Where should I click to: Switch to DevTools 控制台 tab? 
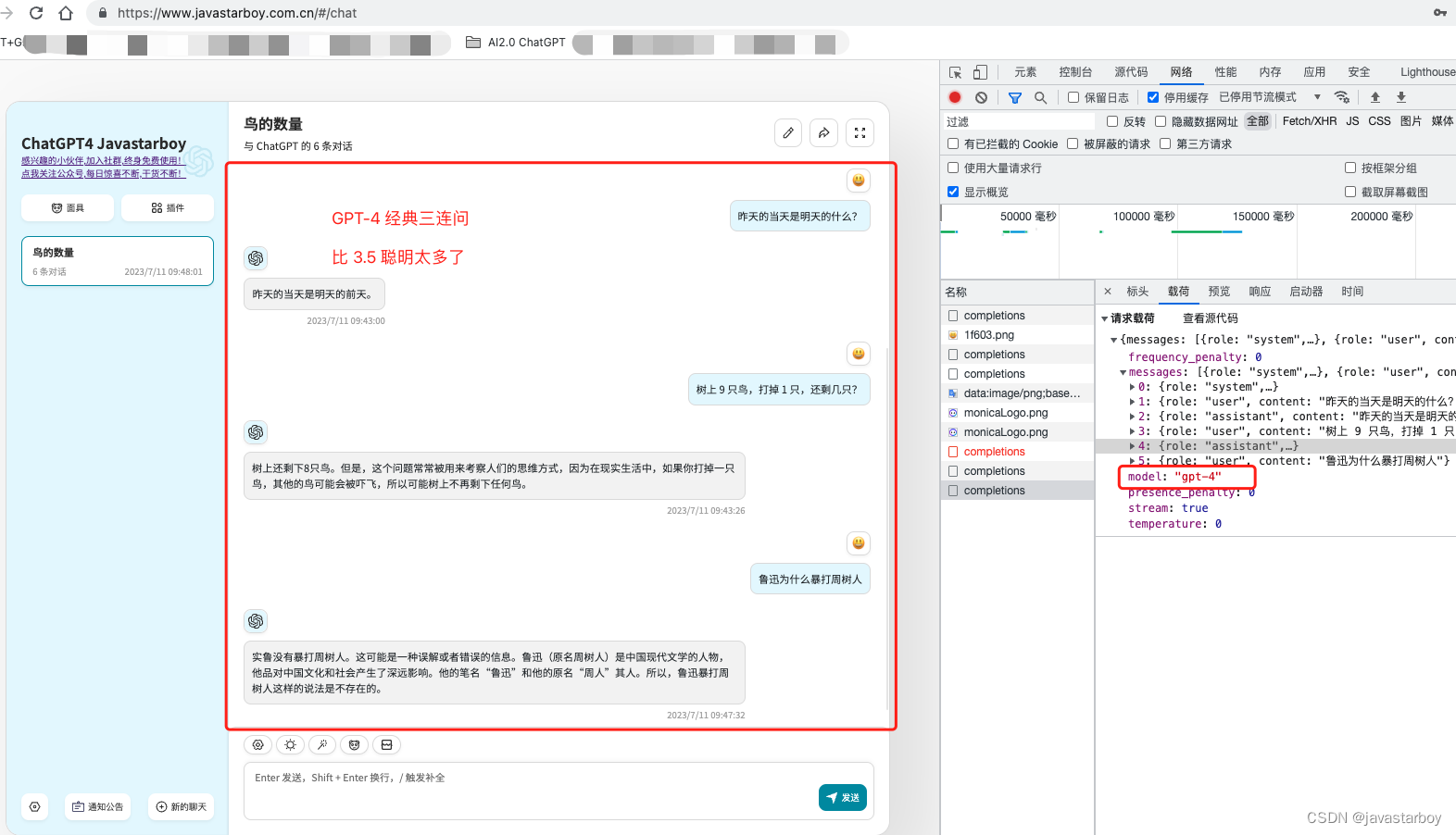tap(1075, 72)
